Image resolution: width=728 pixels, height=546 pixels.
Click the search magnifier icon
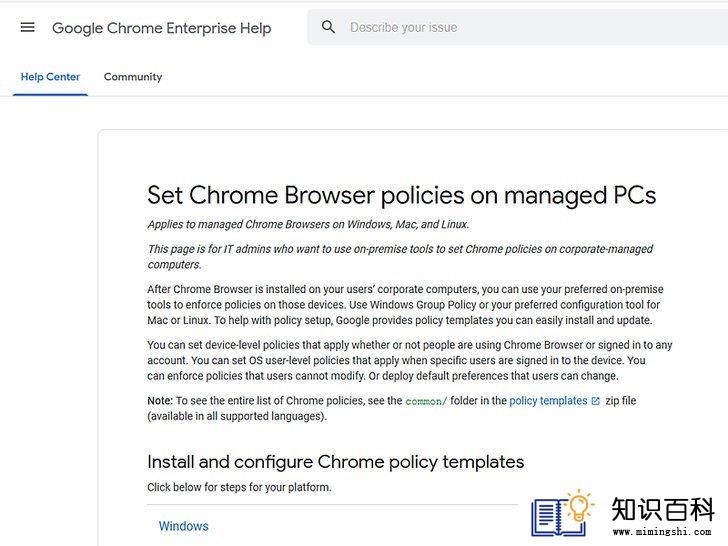click(x=328, y=27)
